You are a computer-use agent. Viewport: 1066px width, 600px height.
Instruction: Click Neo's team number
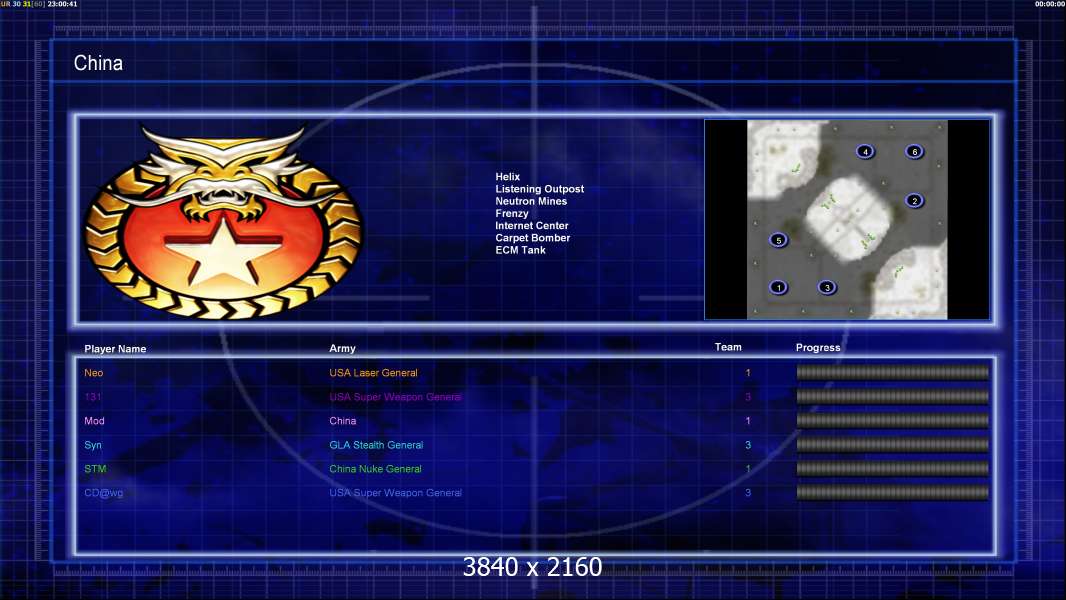click(x=748, y=372)
